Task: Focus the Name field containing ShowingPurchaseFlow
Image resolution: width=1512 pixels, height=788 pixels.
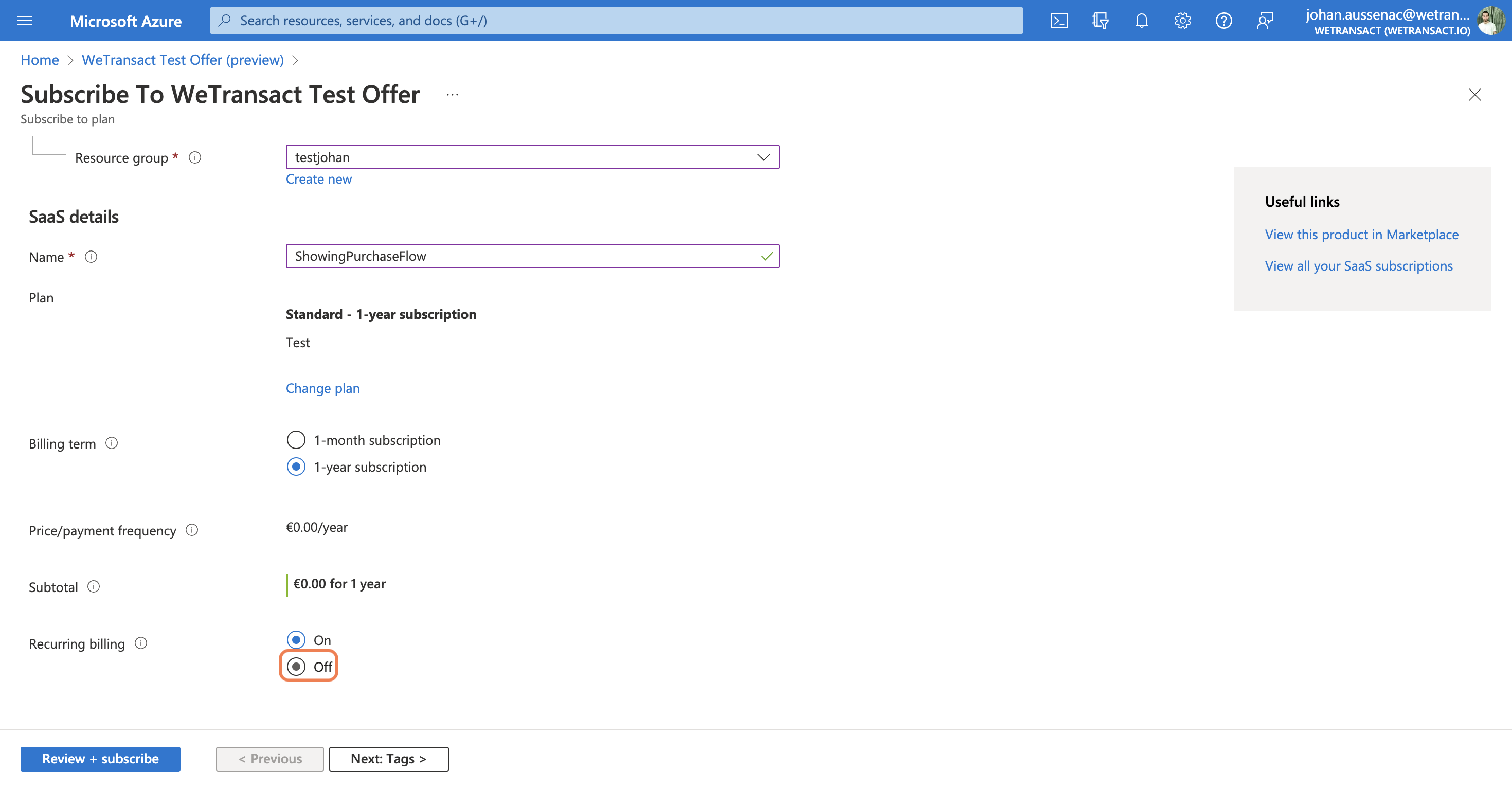Action: coord(532,256)
